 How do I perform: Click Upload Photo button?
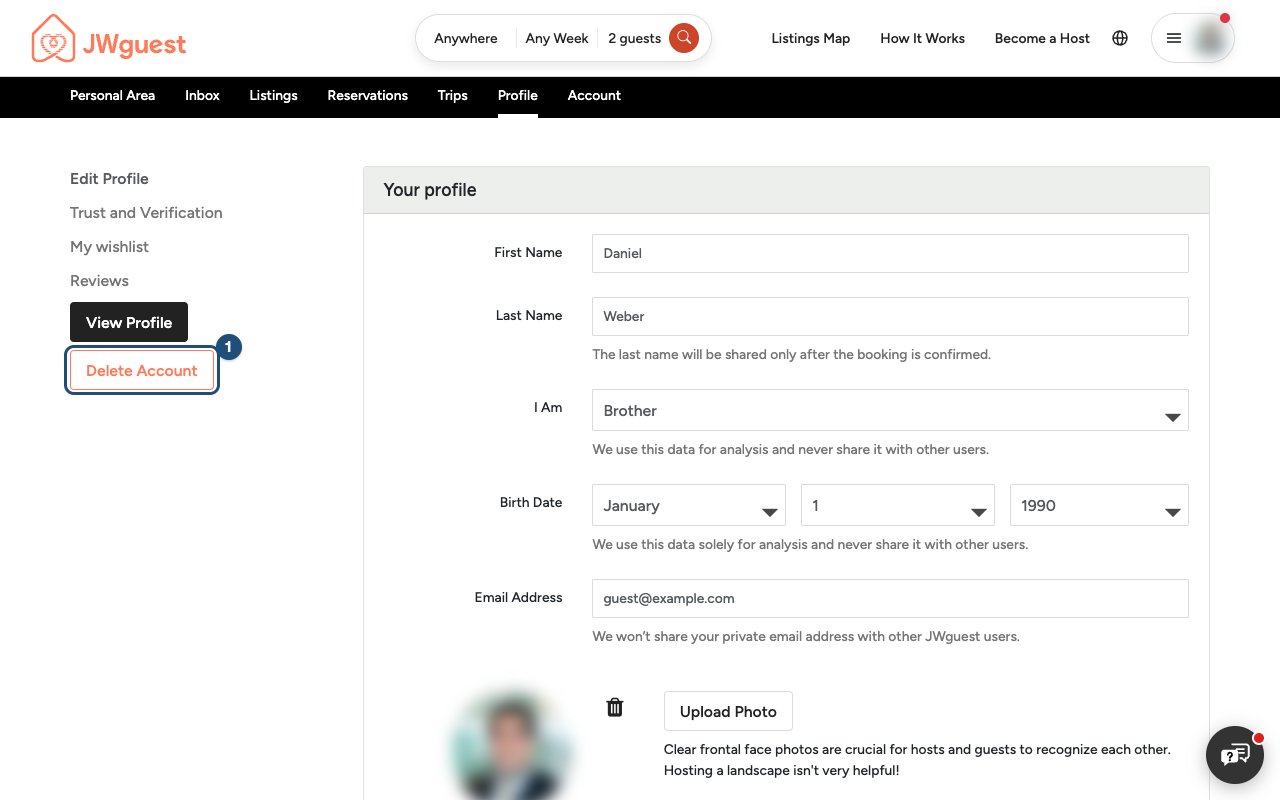tap(728, 711)
